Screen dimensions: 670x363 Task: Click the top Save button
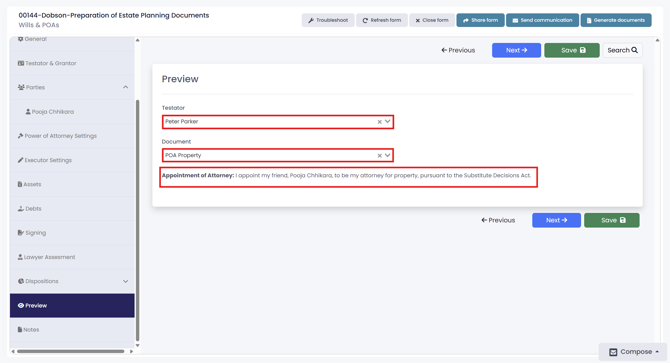point(572,50)
